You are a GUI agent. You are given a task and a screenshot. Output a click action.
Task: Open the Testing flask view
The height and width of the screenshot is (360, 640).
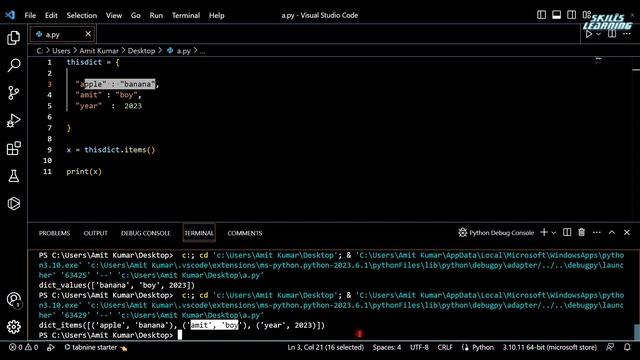point(13,176)
